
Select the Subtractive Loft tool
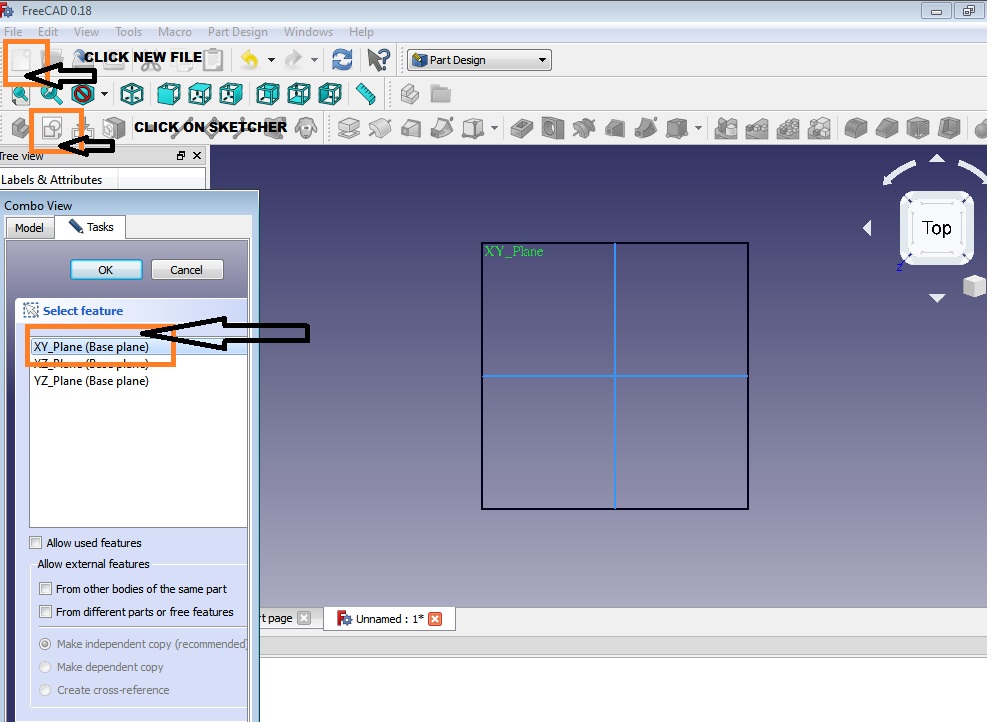coord(615,129)
